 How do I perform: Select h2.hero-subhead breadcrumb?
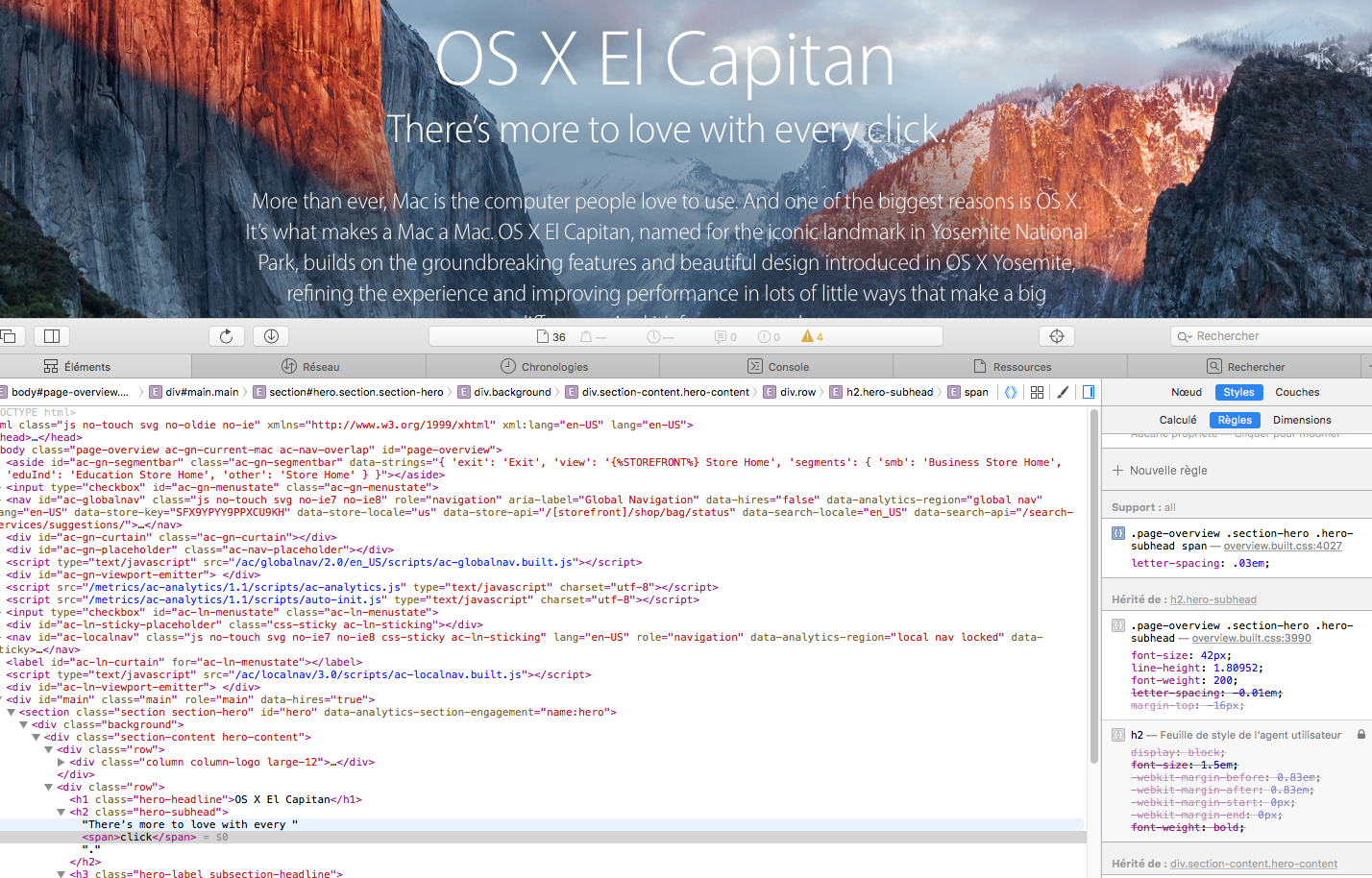[x=881, y=392]
